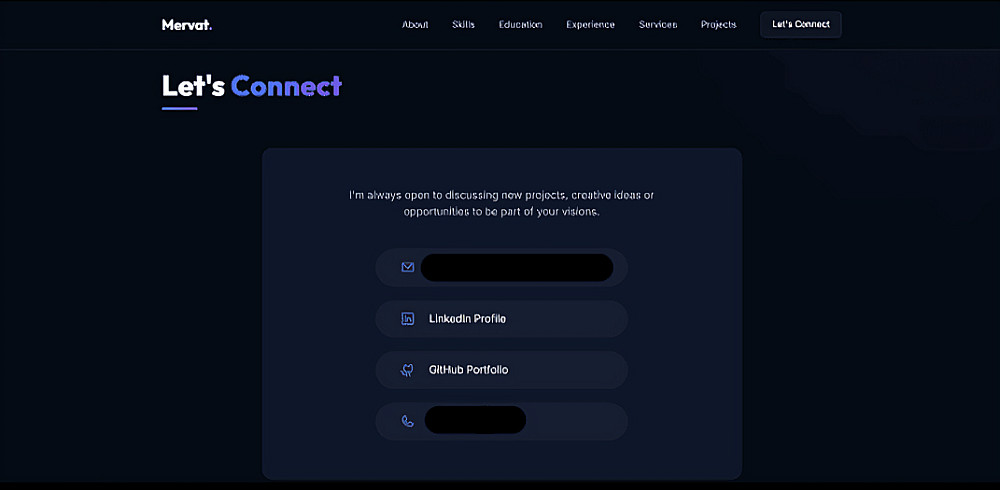Click the gradient underline below the heading
This screenshot has width=1000, height=490.
click(179, 108)
